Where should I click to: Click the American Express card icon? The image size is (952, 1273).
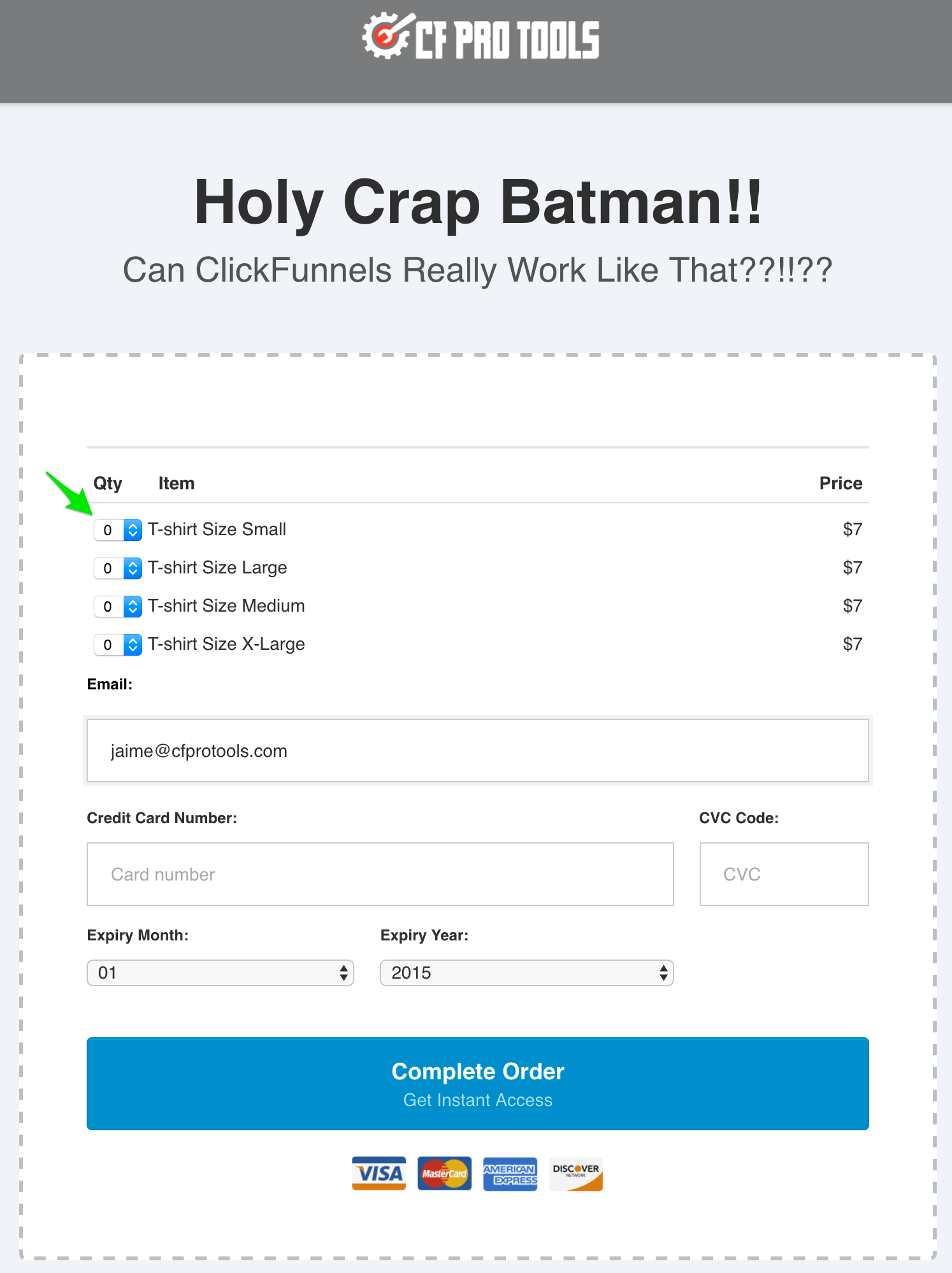pos(510,1173)
